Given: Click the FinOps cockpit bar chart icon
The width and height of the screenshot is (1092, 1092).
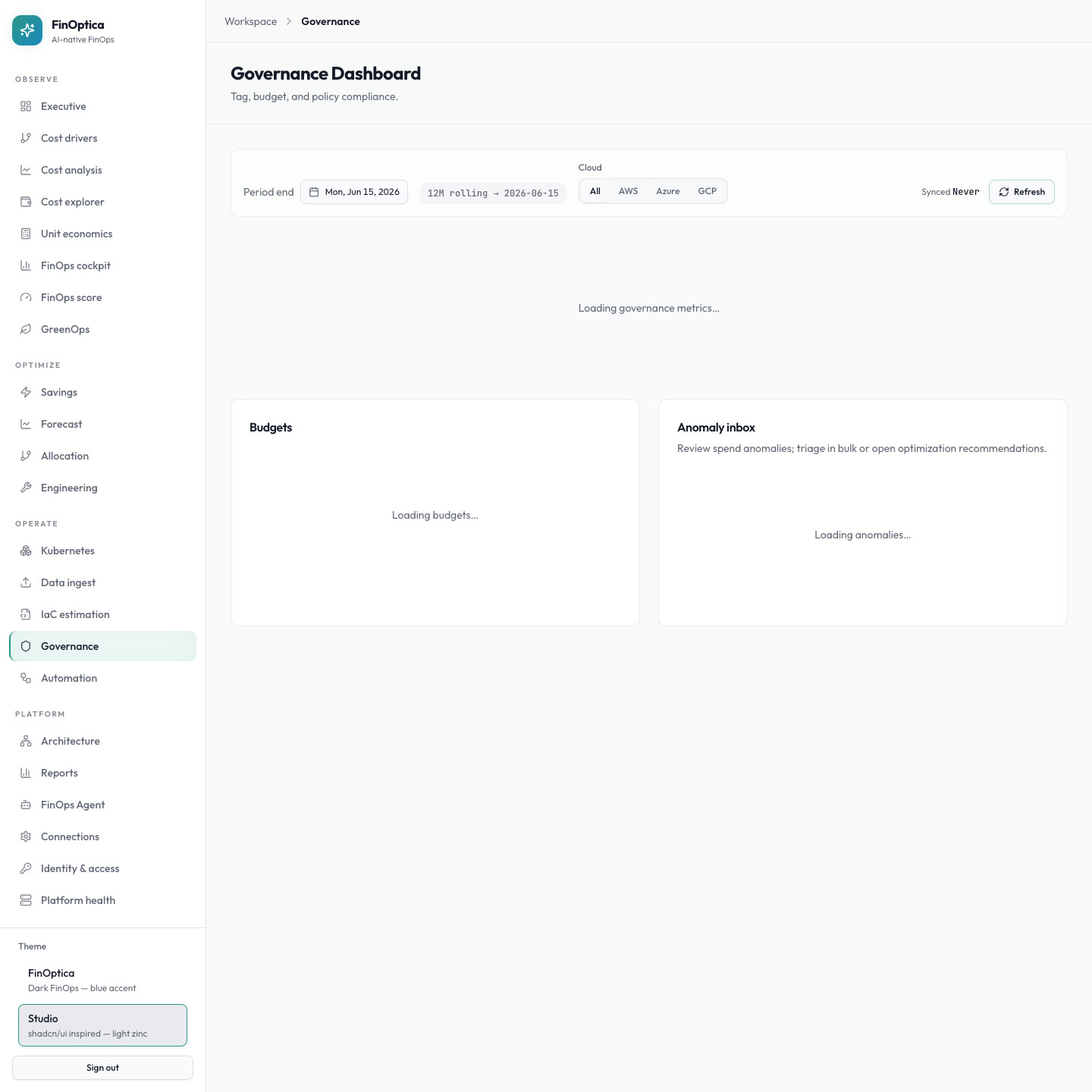Looking at the screenshot, I should coord(26,265).
